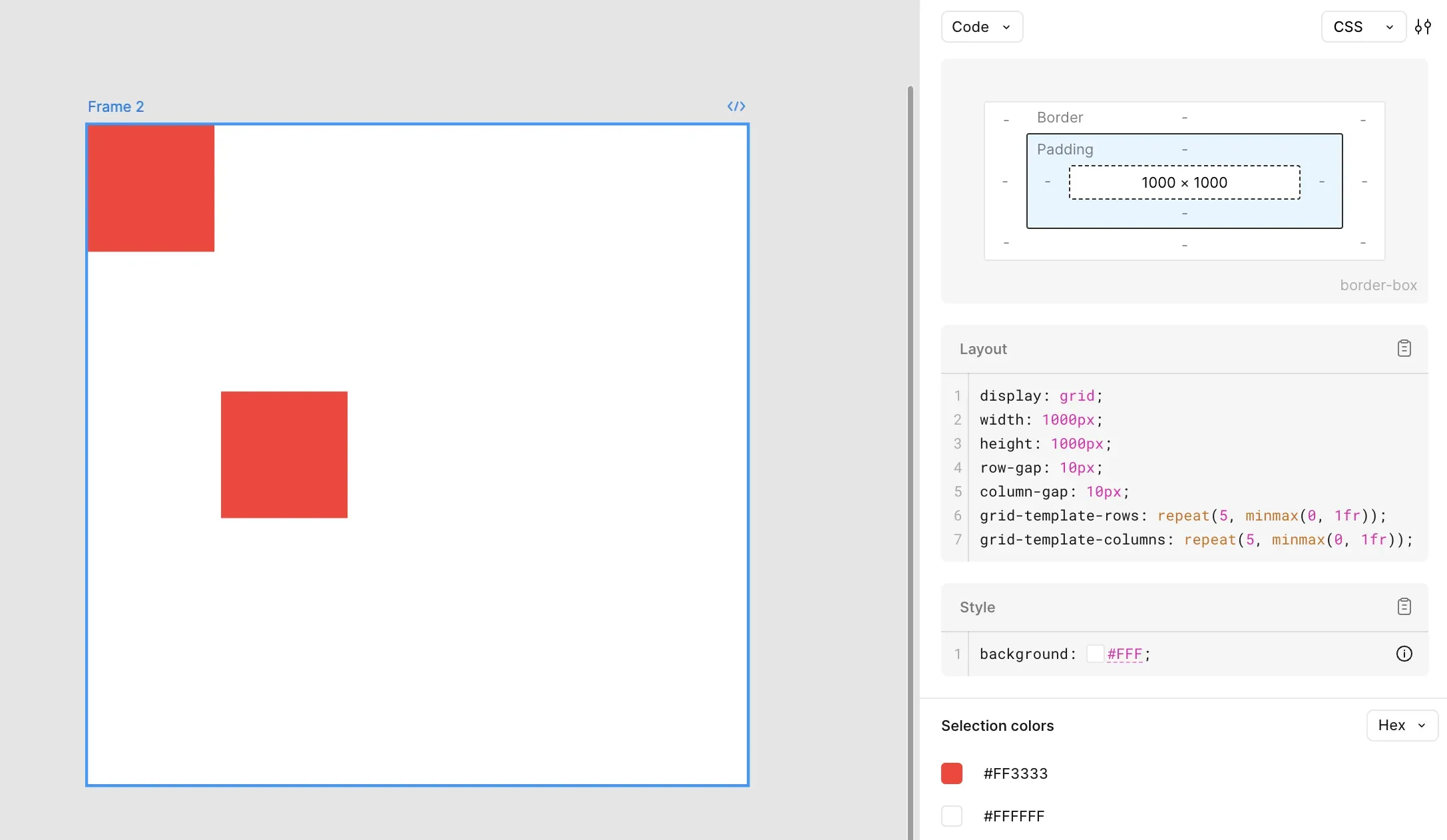1447x840 pixels.
Task: Click the info icon next to background property
Action: coord(1404,654)
